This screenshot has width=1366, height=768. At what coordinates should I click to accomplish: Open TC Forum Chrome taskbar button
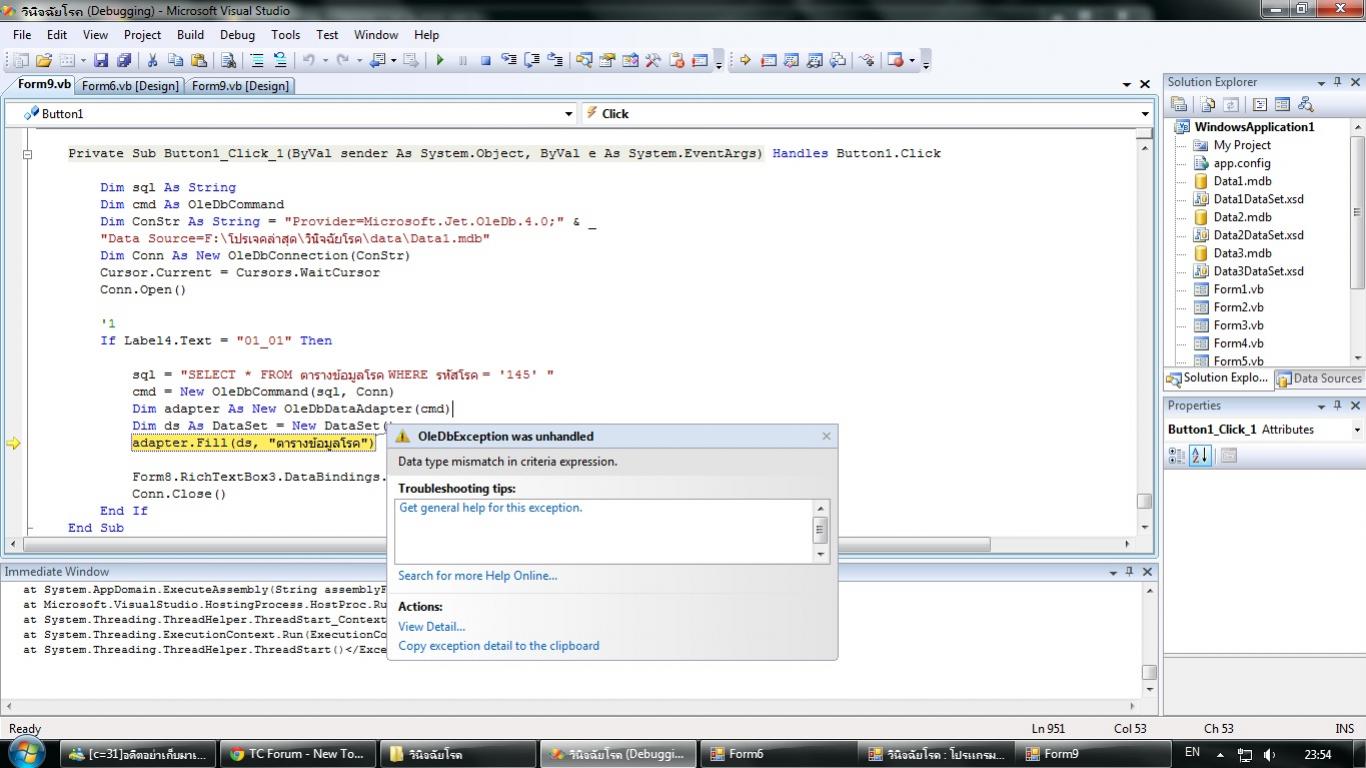point(298,754)
